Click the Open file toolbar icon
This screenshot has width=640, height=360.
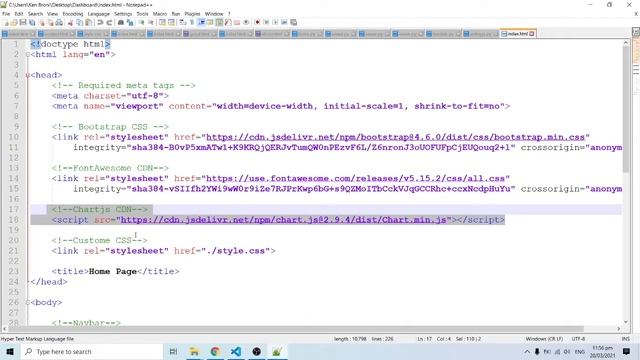pos(14,22)
